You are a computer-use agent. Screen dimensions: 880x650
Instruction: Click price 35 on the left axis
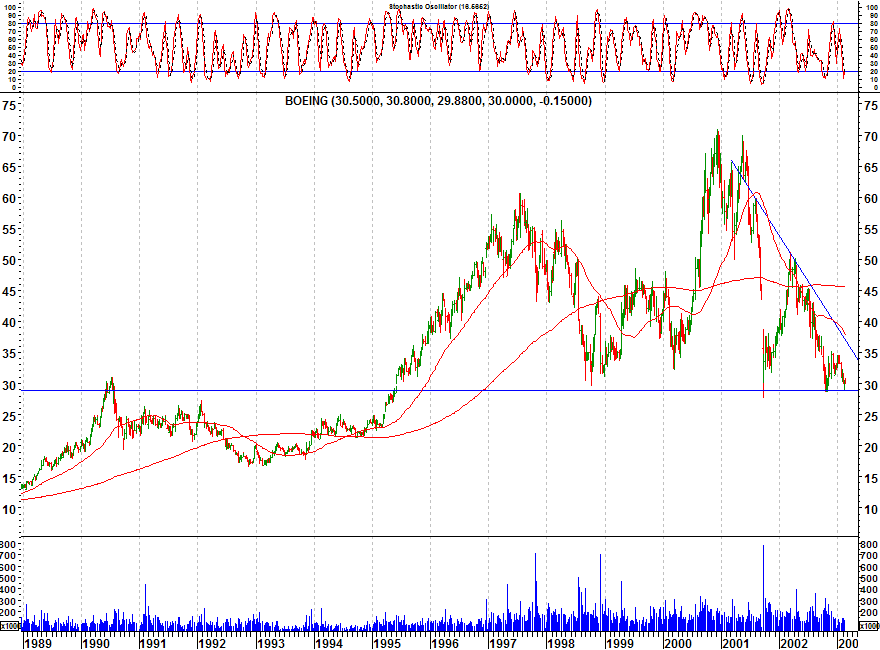click(8, 354)
